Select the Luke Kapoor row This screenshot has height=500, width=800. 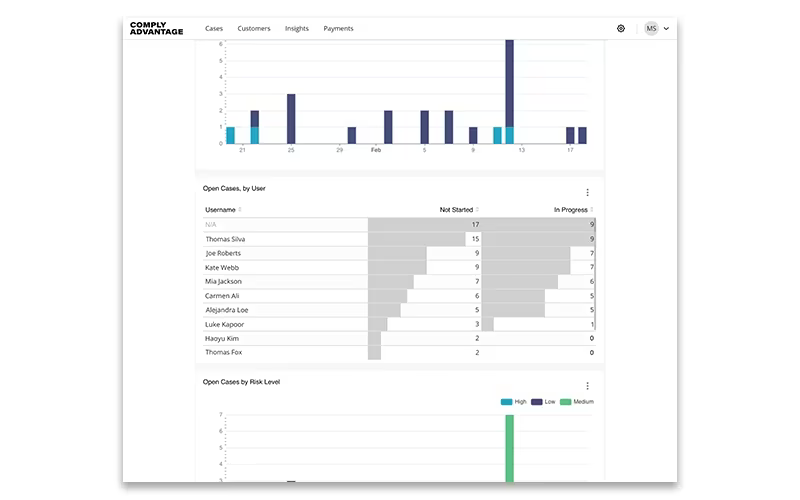399,324
